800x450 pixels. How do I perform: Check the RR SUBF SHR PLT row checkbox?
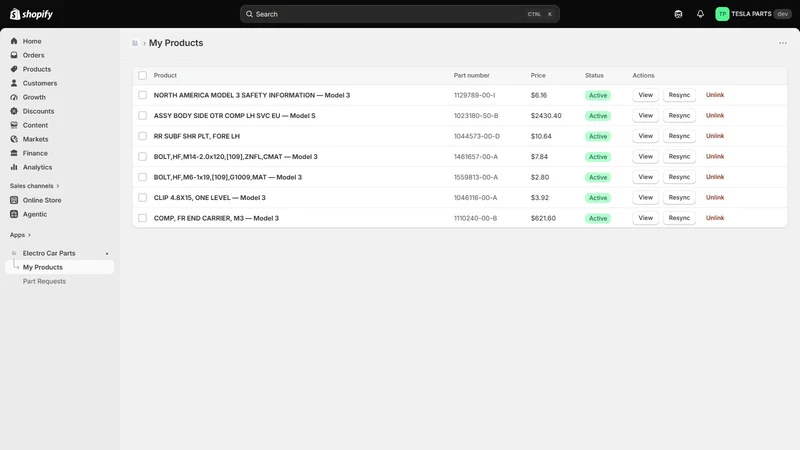142,136
